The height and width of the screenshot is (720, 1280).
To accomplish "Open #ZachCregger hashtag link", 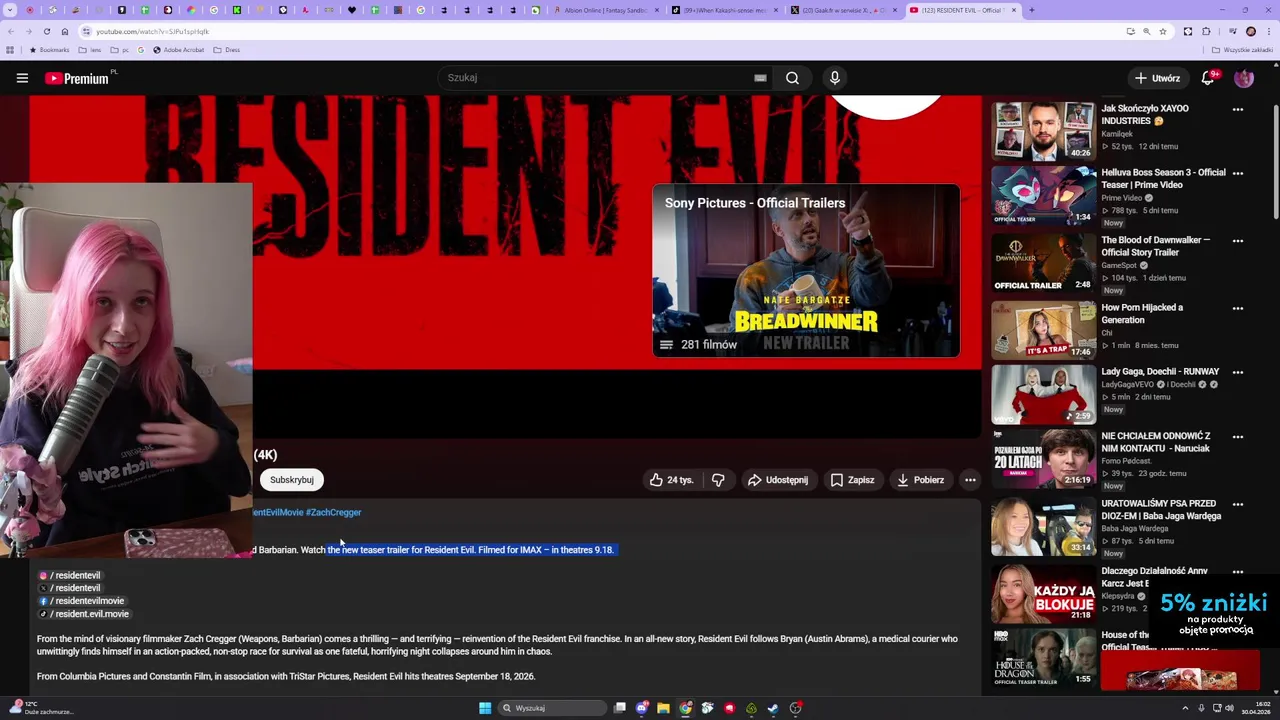I will pyautogui.click(x=334, y=512).
